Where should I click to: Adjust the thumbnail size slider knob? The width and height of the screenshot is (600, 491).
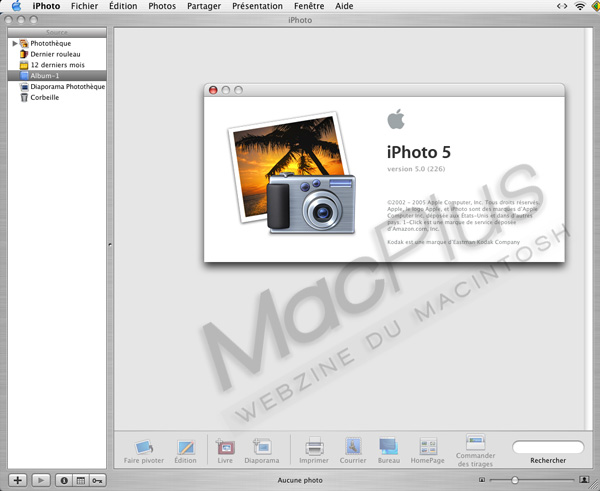pos(515,480)
